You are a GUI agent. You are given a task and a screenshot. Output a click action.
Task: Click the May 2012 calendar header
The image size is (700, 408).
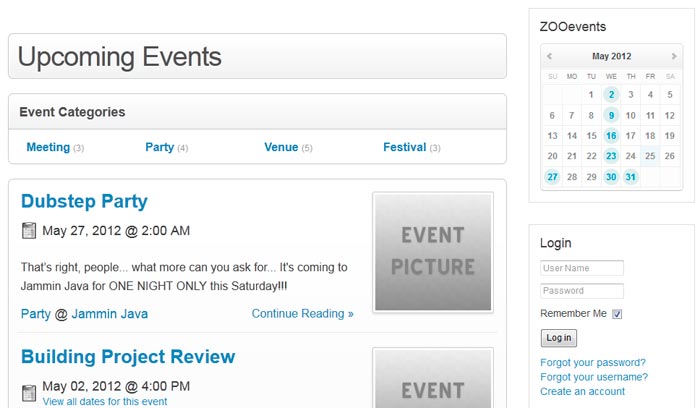tap(612, 56)
